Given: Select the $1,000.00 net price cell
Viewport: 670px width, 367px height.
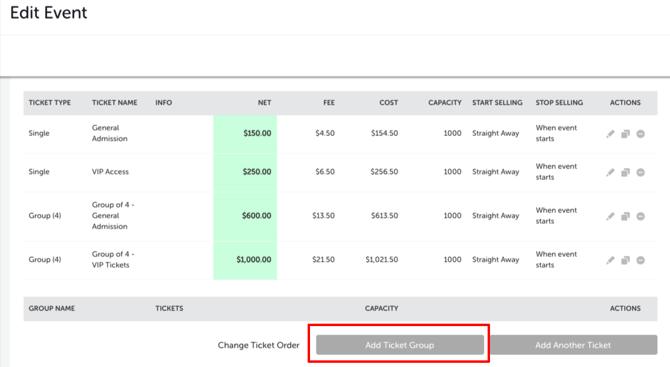Looking at the screenshot, I should [x=245, y=260].
